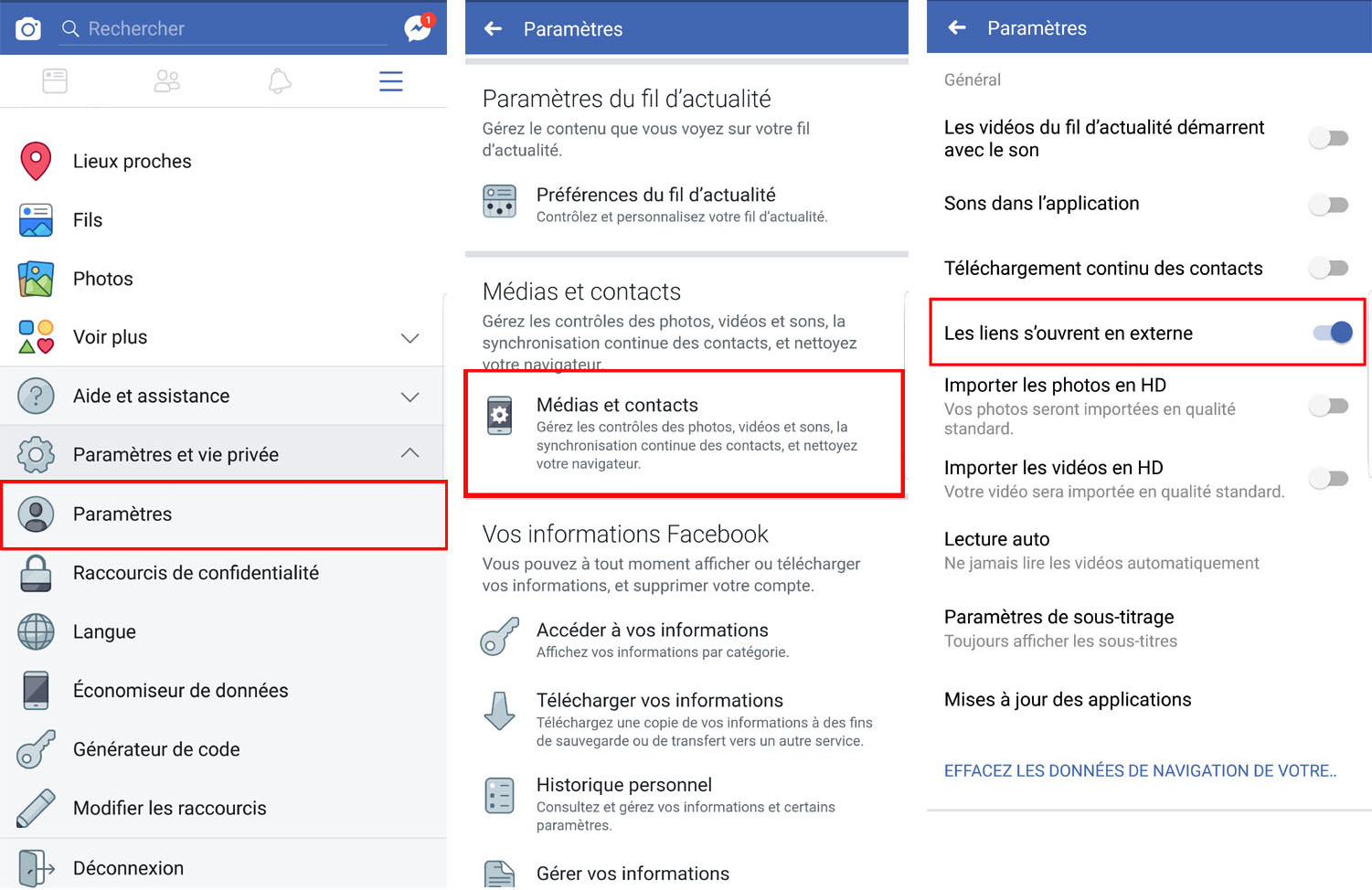Disable Les liens s'ouvrent en externe
Image resolution: width=1372 pixels, height=890 pixels.
click(x=1332, y=333)
